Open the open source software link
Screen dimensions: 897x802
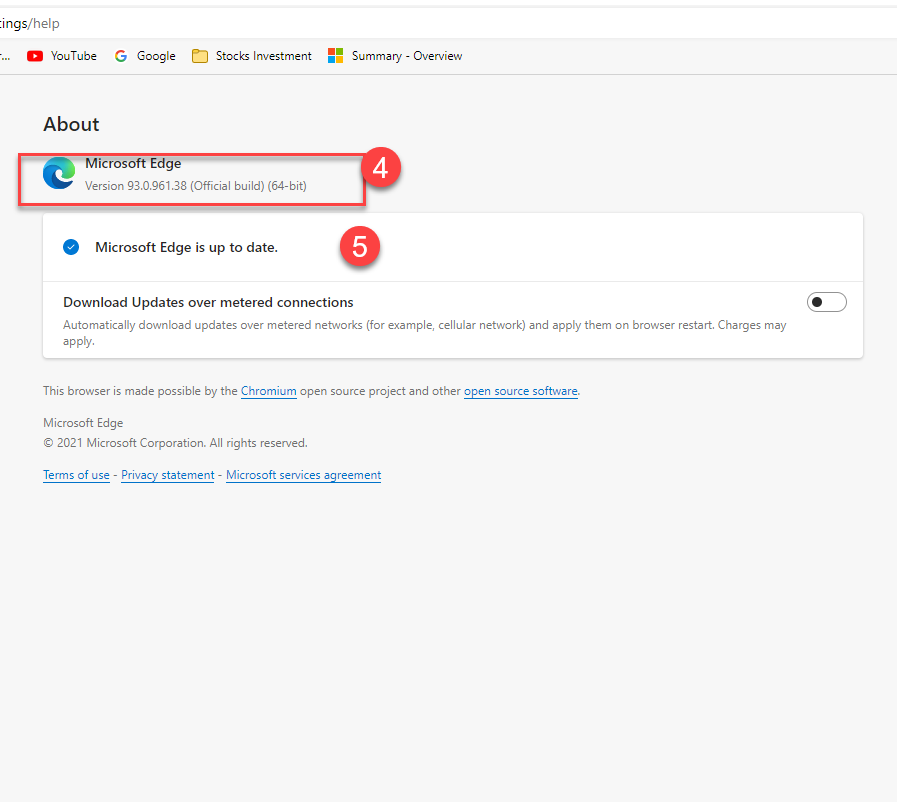pyautogui.click(x=521, y=391)
